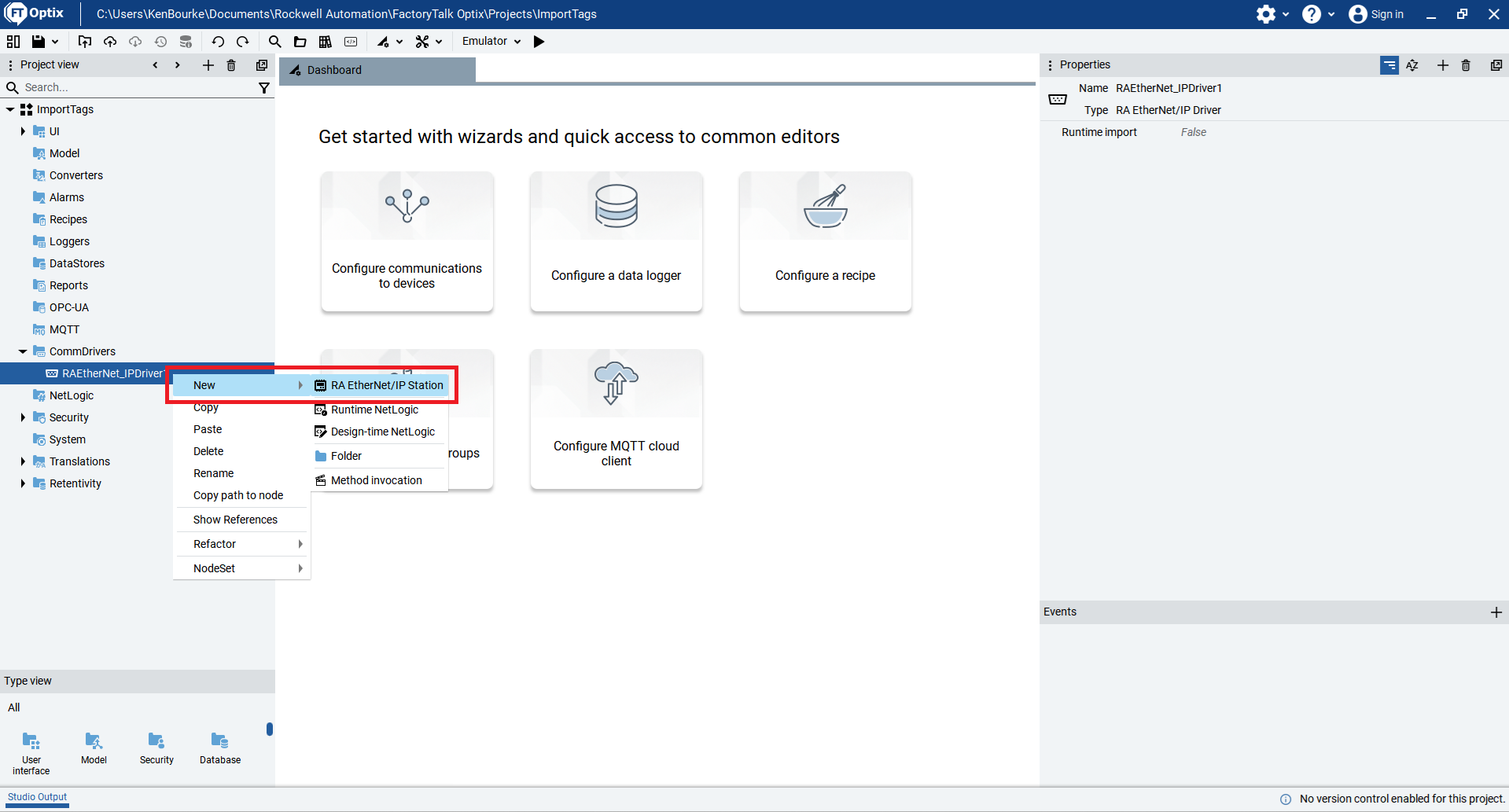The height and width of the screenshot is (812, 1509).
Task: Click the database info toolbar icon
Action: pos(186,42)
